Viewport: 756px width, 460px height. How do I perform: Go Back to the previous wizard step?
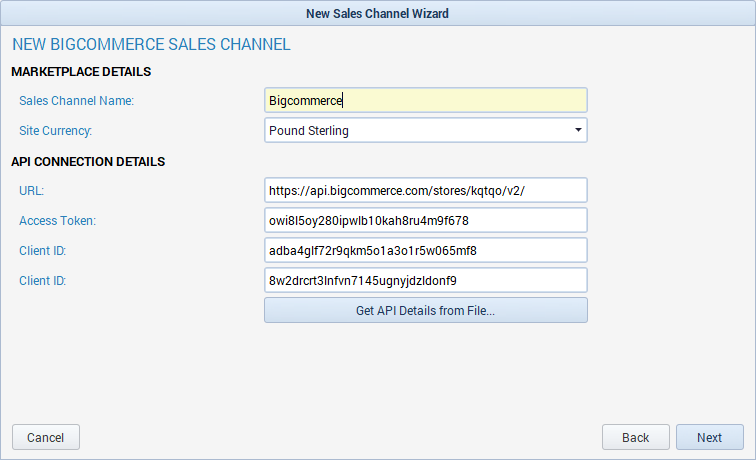pos(635,437)
